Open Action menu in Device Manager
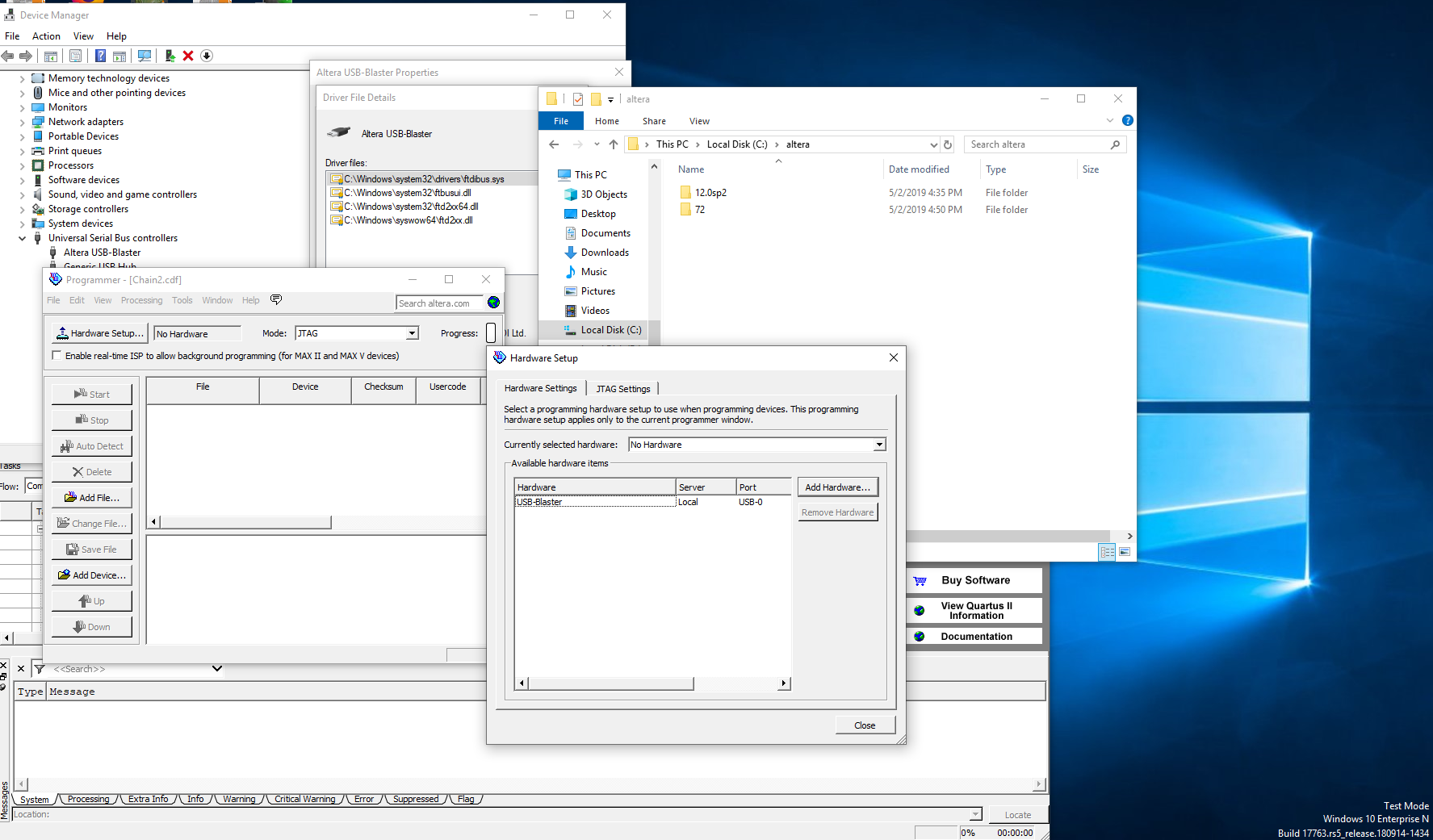The width and height of the screenshot is (1433, 840). [x=46, y=36]
